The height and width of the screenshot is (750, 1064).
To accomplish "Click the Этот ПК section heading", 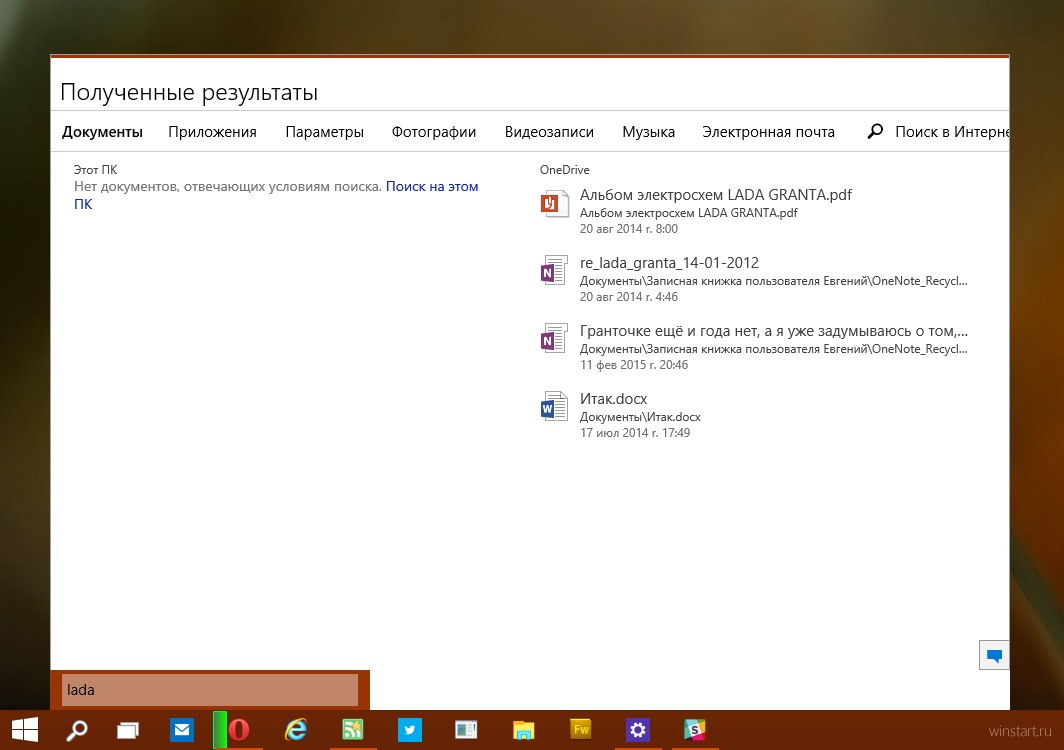I will coord(96,170).
